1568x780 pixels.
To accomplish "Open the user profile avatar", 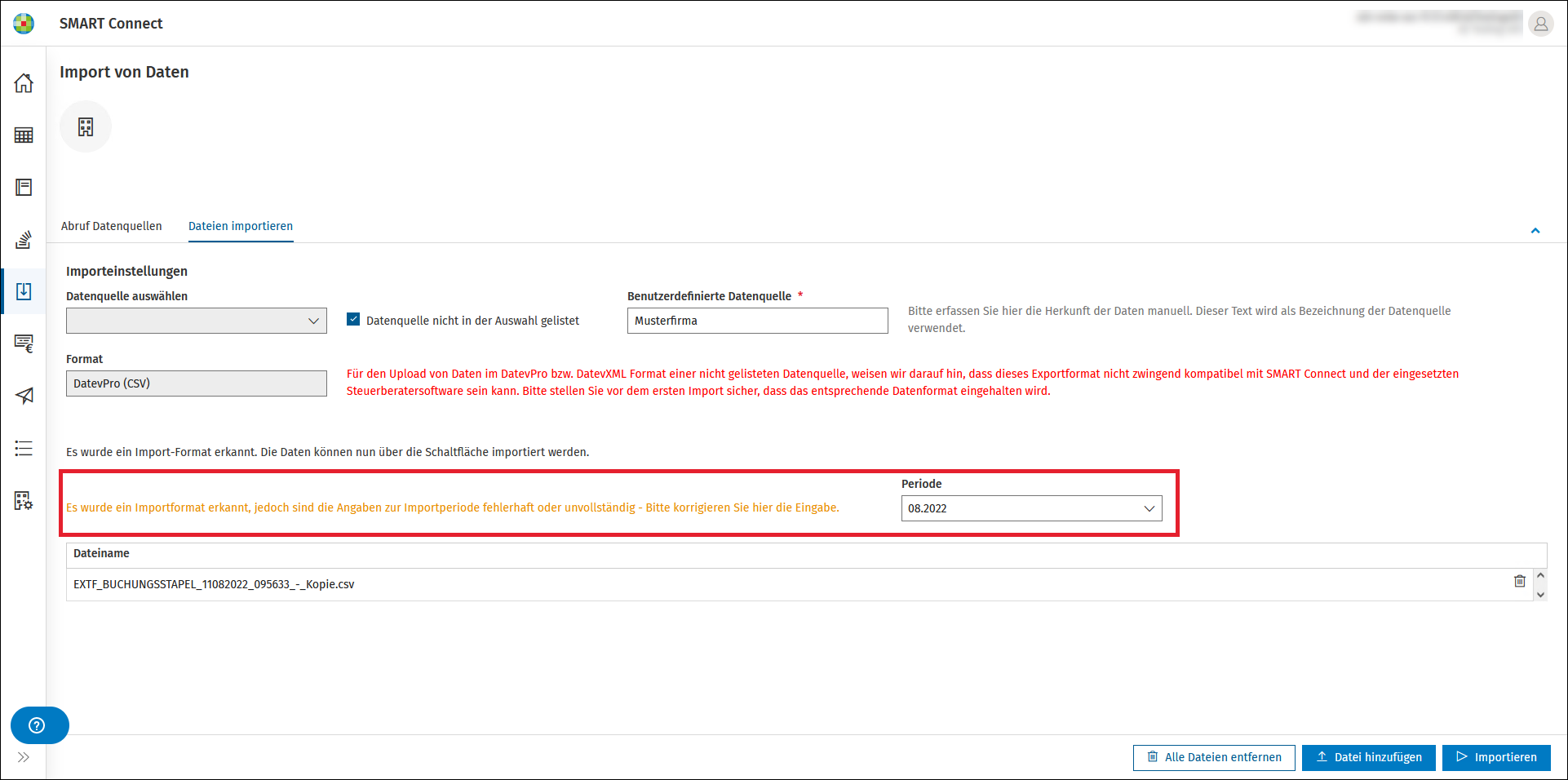I will click(1540, 24).
